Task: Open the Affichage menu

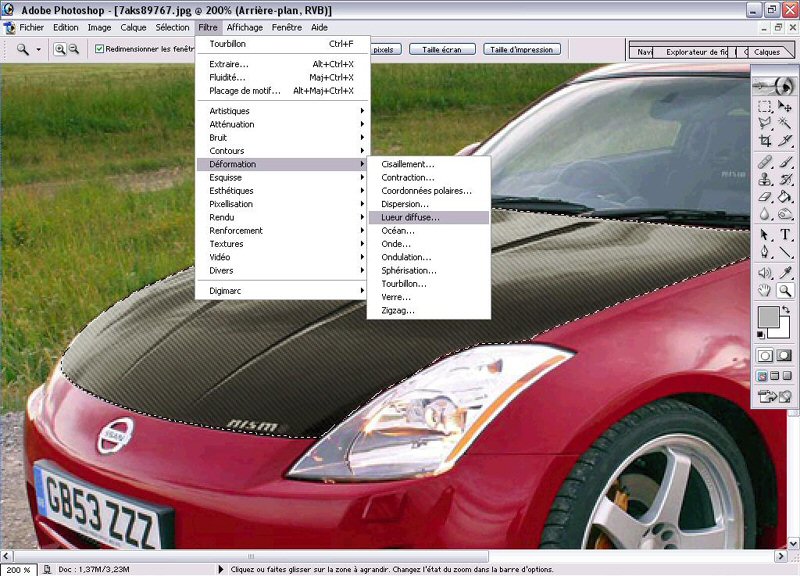Action: [x=245, y=28]
